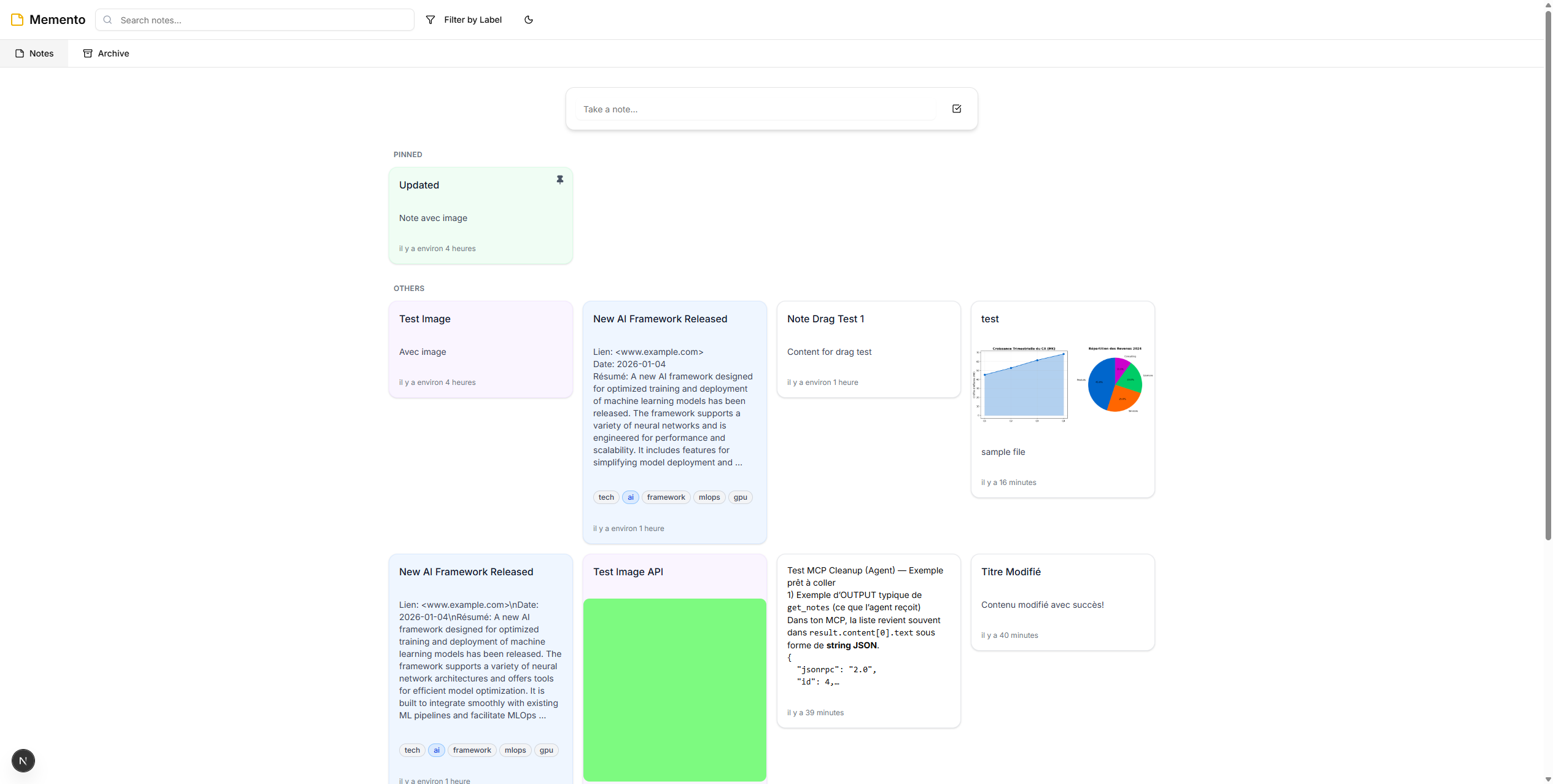Click the Search notes field

[x=264, y=20]
